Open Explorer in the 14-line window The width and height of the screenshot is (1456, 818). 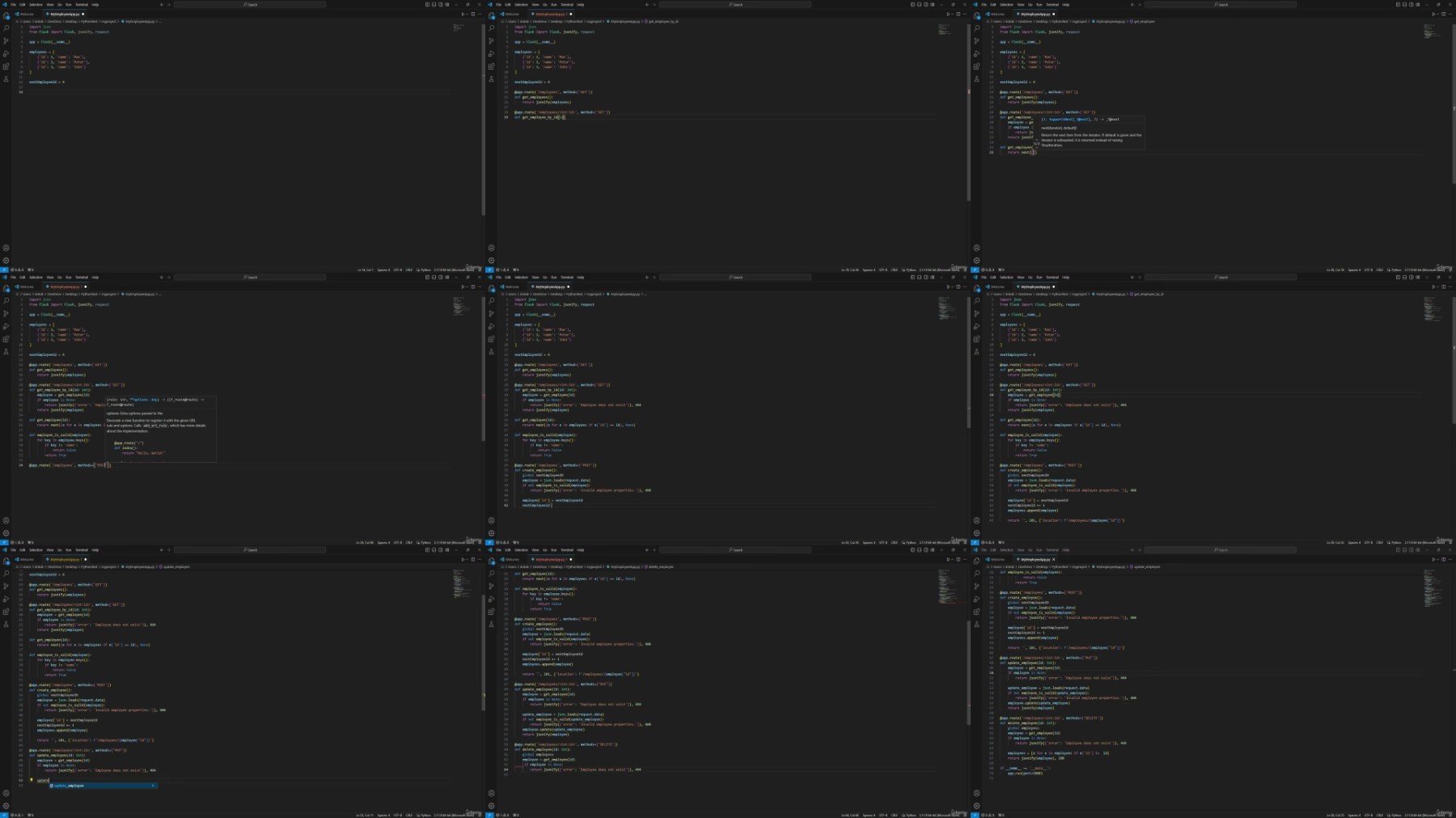pos(6,16)
